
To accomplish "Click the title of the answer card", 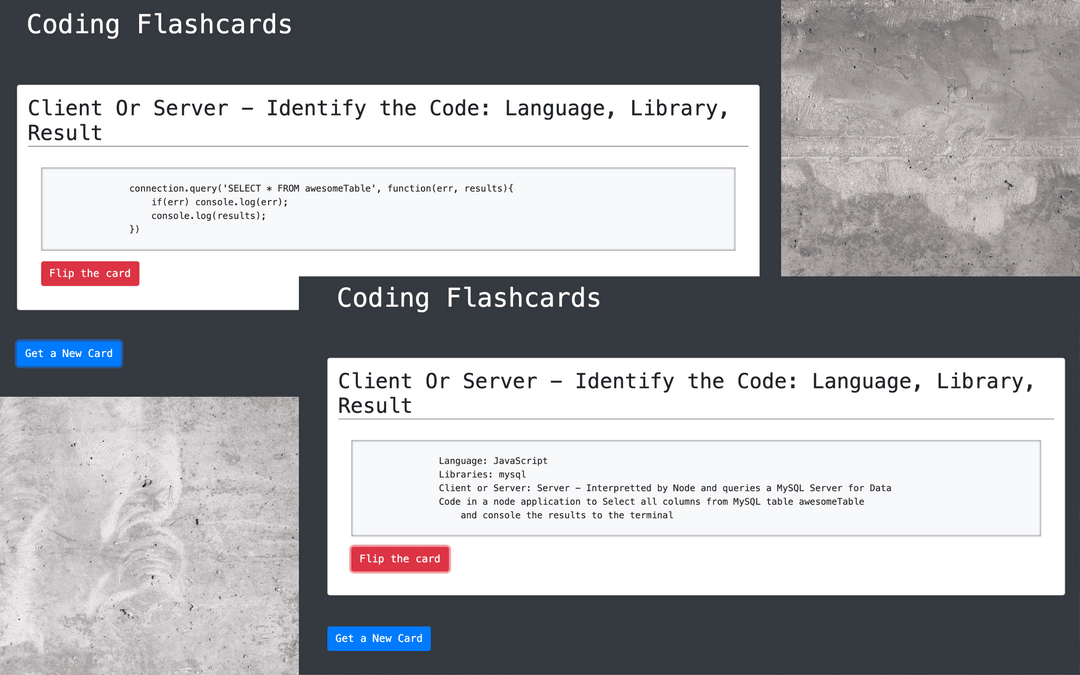I will pyautogui.click(x=686, y=393).
